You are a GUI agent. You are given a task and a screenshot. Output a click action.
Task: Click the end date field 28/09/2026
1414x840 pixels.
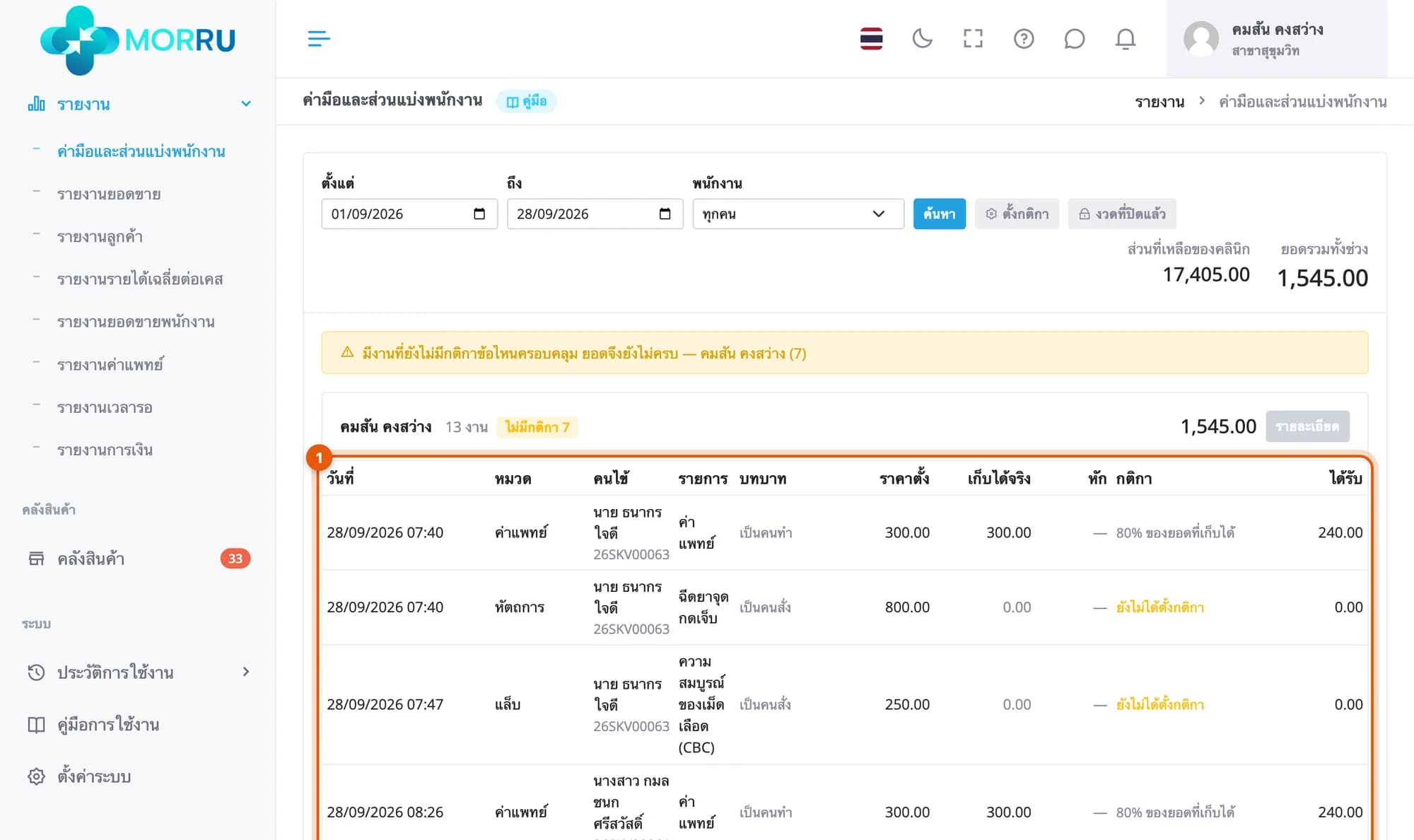coord(595,214)
